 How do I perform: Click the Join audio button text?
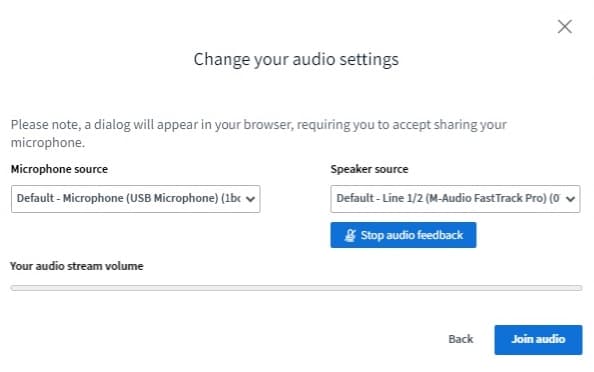click(538, 339)
